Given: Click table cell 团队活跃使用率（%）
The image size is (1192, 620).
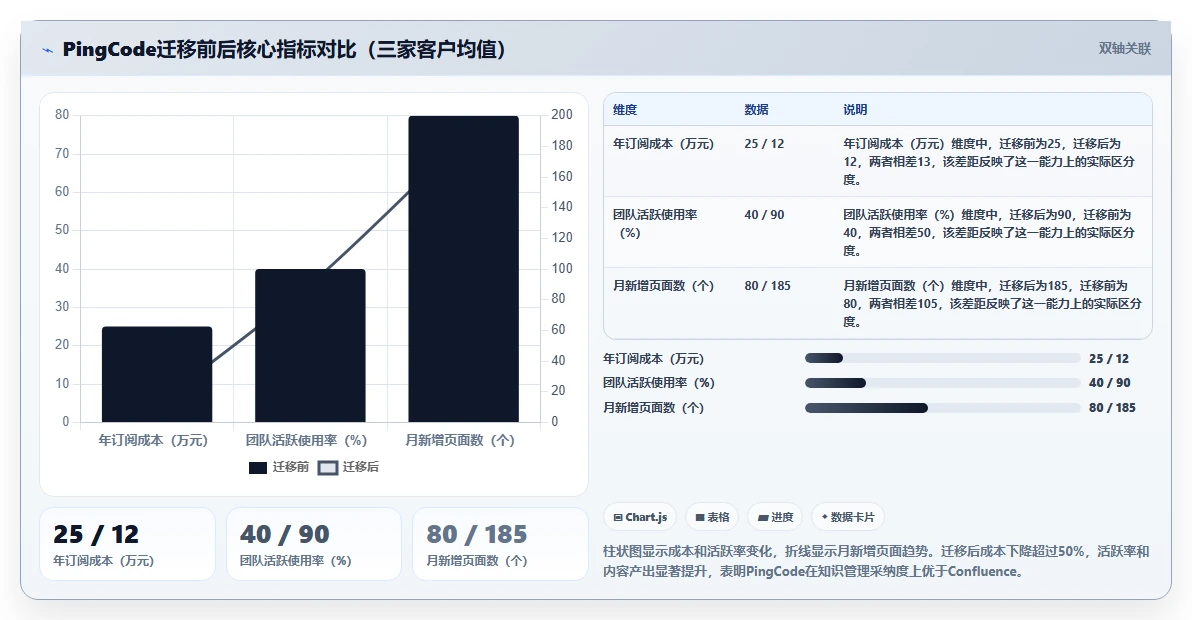Looking at the screenshot, I should tap(655, 224).
